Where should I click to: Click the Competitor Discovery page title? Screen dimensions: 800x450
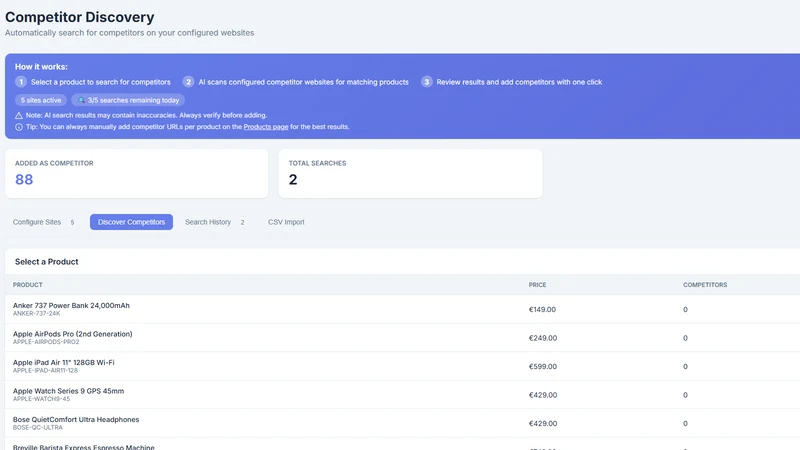coord(80,17)
